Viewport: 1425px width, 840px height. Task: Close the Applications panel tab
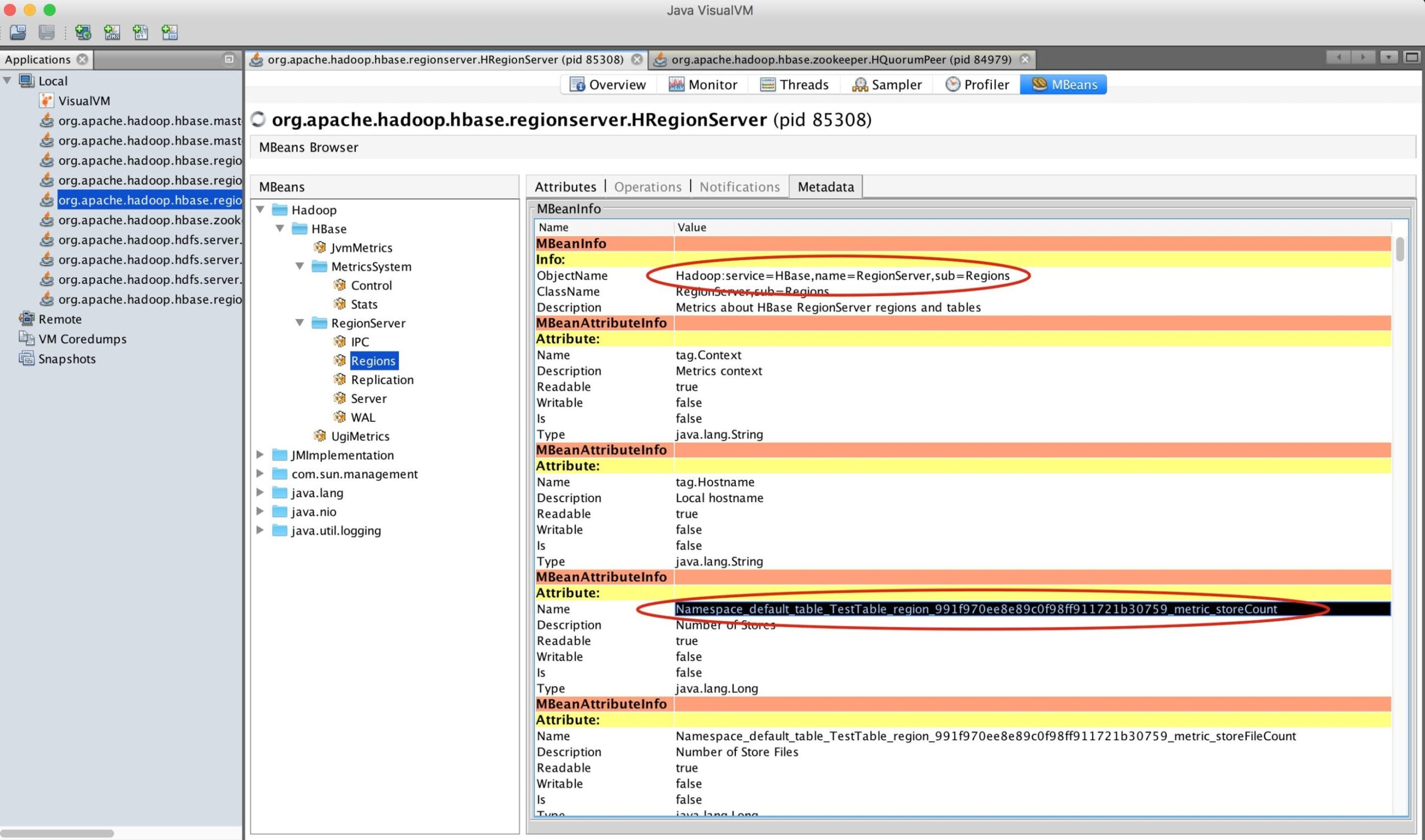coord(82,60)
